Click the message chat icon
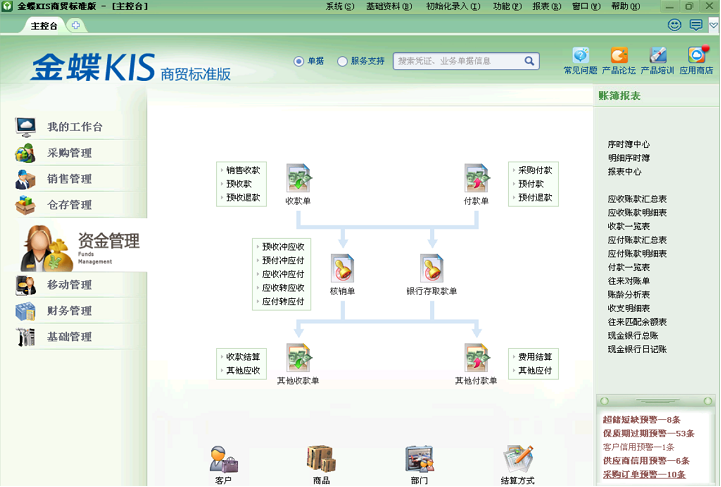Viewport: 721px width, 487px height. 696,25
